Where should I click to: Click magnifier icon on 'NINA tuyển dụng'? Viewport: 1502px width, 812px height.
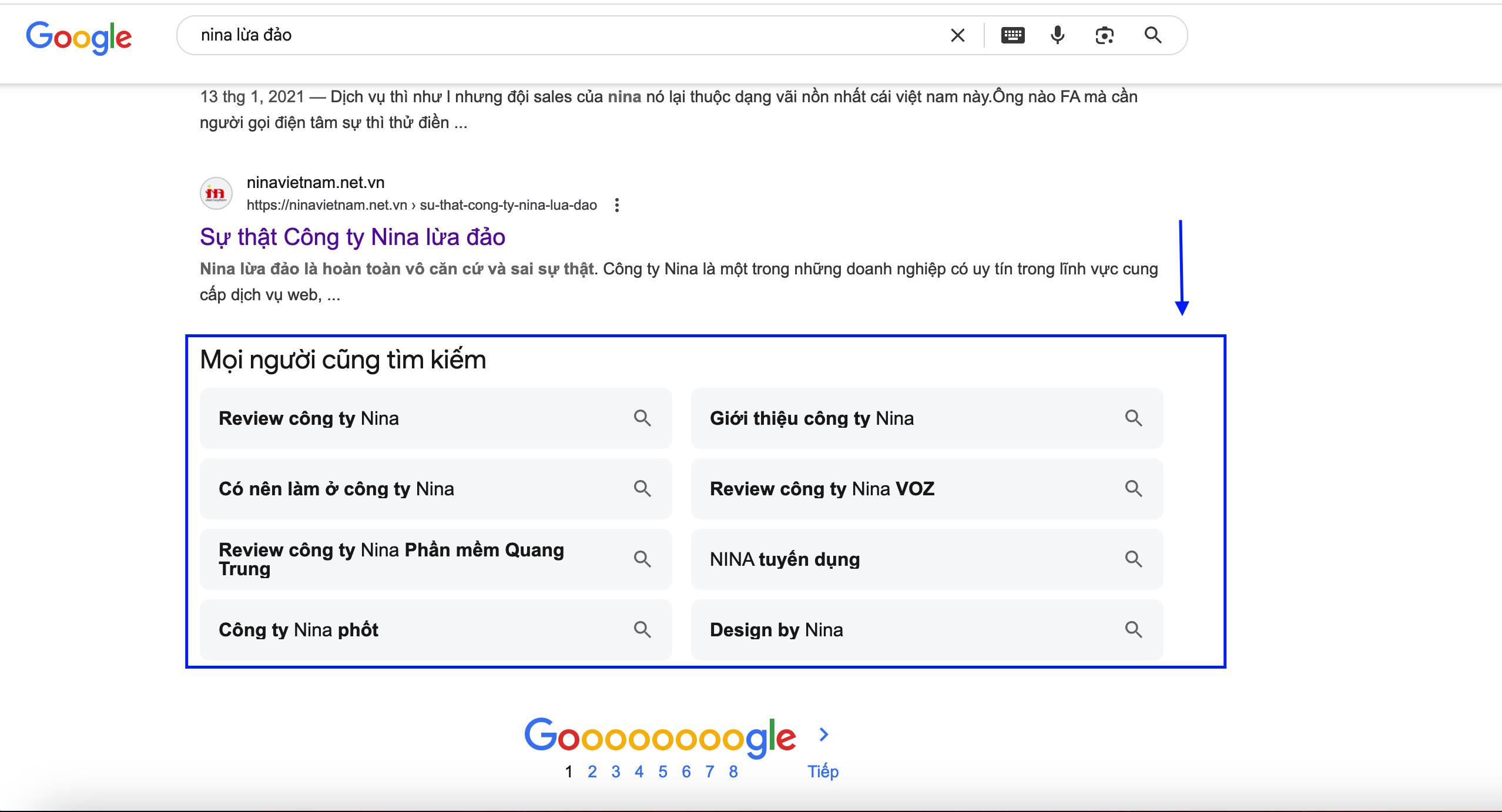click(x=1134, y=559)
